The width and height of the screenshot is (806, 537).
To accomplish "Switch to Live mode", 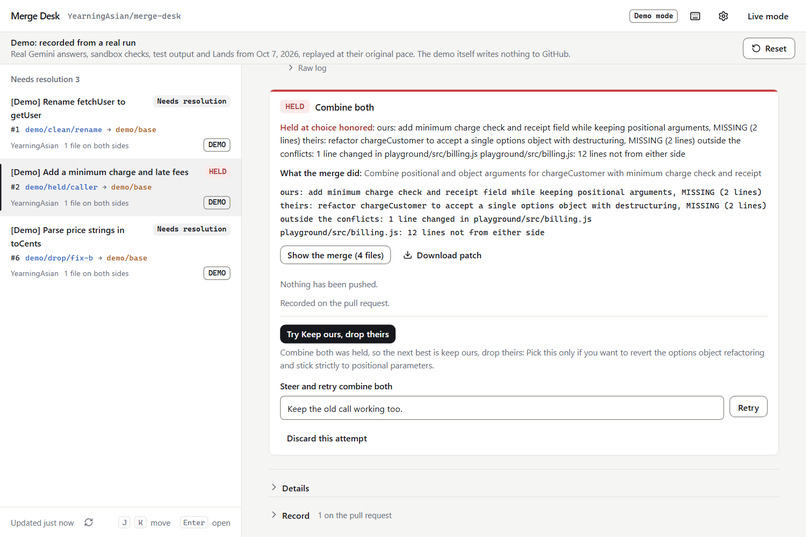I will 767,16.
